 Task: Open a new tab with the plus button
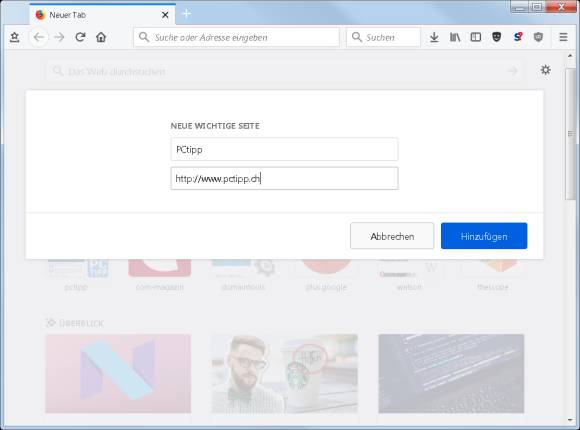(187, 14)
